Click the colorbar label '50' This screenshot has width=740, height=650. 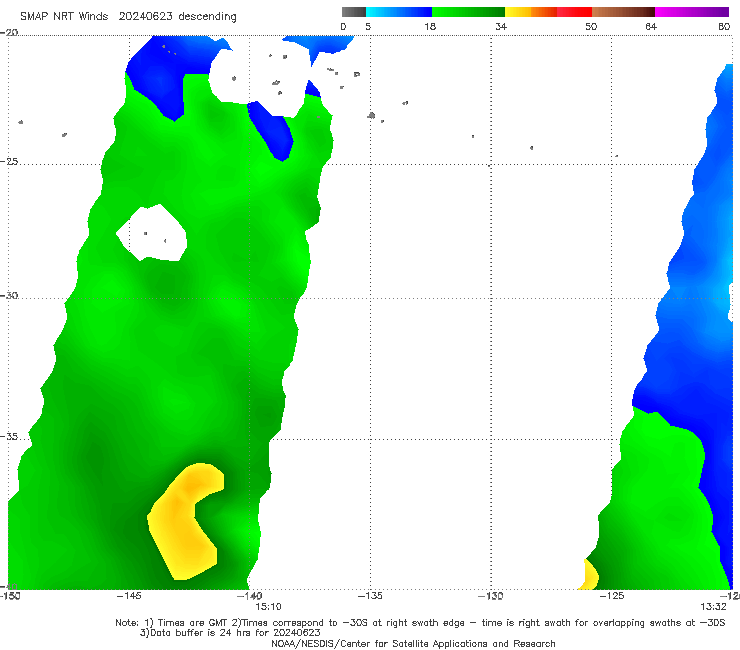591,26
